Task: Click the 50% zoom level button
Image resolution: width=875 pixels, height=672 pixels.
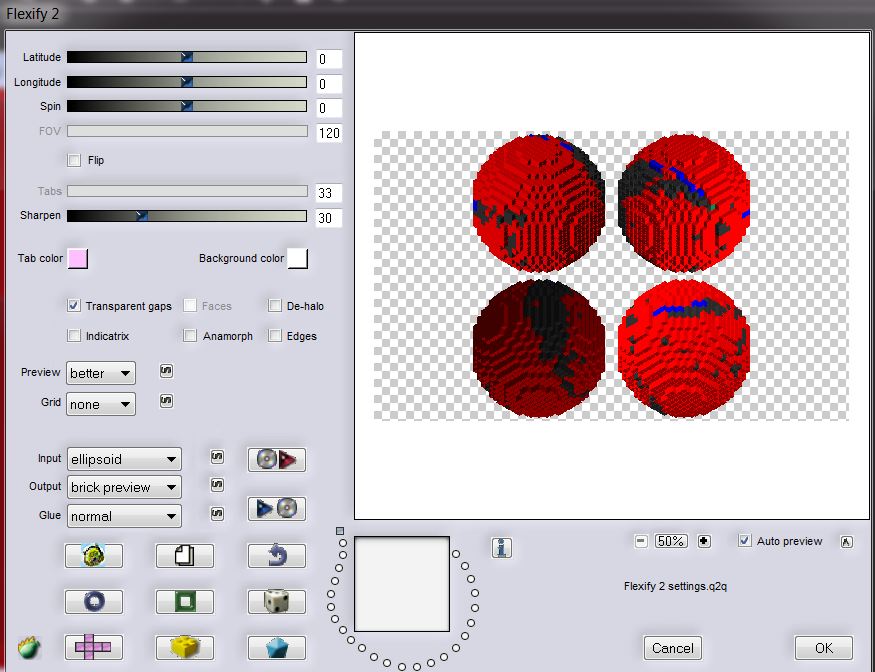Action: click(x=671, y=541)
